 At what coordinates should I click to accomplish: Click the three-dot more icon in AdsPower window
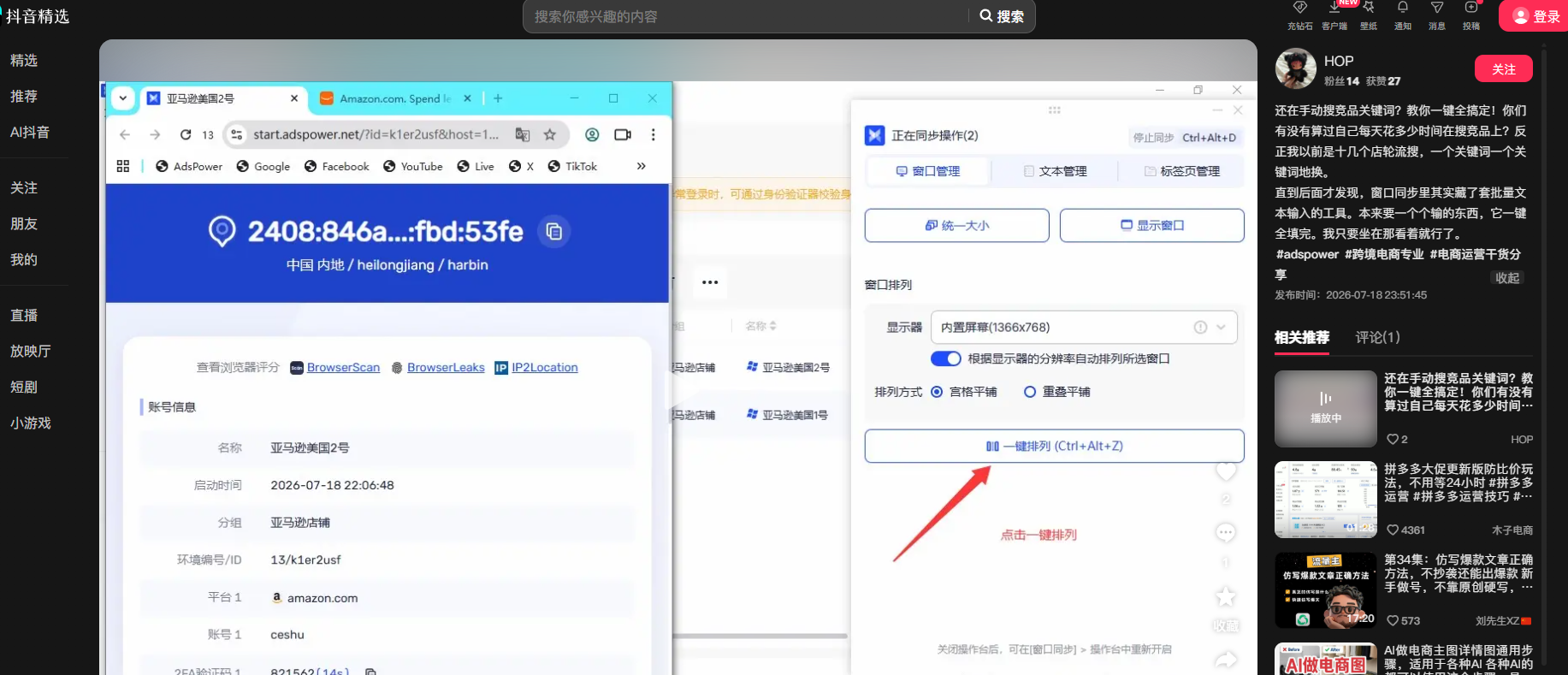tap(710, 282)
